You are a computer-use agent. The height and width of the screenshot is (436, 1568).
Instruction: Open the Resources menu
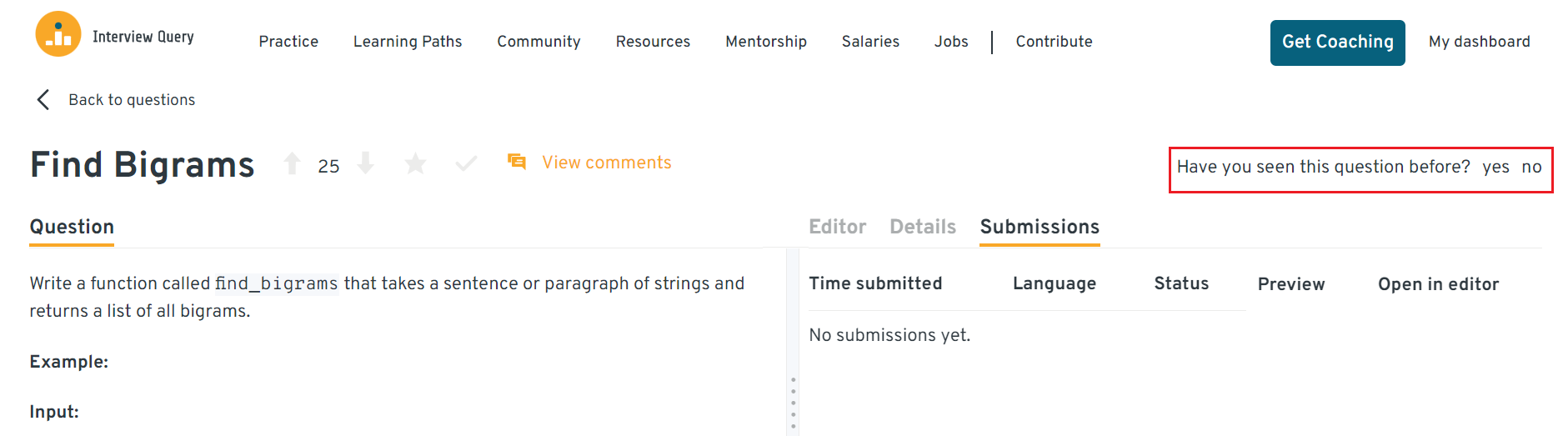[x=653, y=42]
